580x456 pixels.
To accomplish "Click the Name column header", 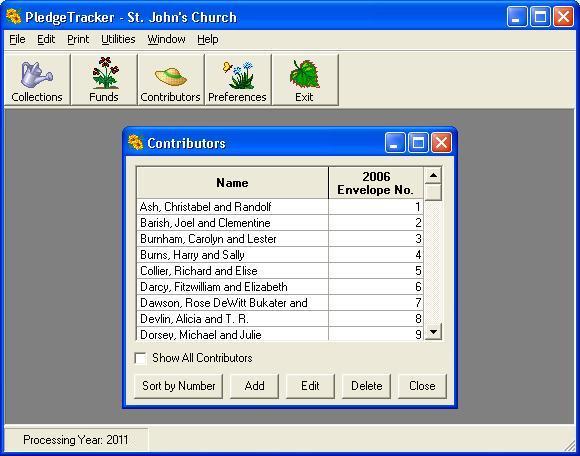I will point(232,183).
